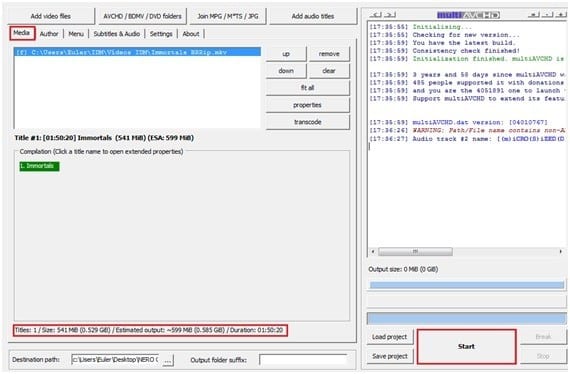Image resolution: width=570 pixels, height=374 pixels.
Task: Click the 'Destination path:' label
Action: click(36, 360)
